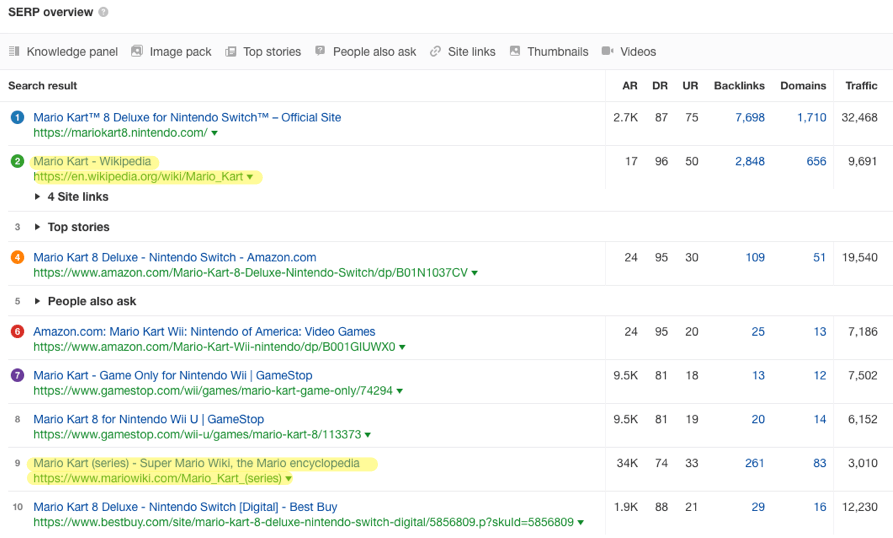
Task: Click backlinks count 261
Action: point(755,463)
